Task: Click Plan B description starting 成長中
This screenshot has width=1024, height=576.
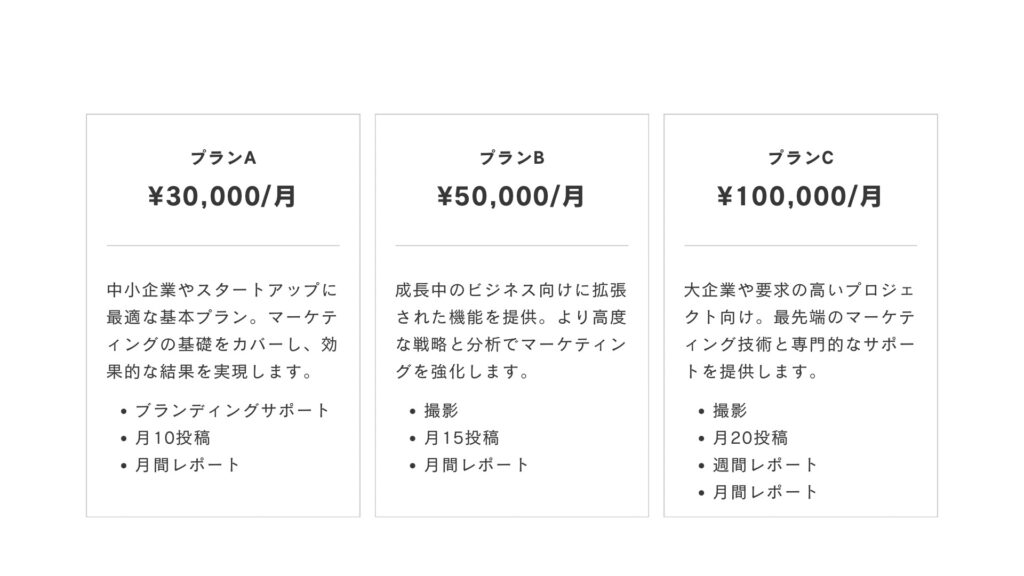Action: (x=511, y=332)
